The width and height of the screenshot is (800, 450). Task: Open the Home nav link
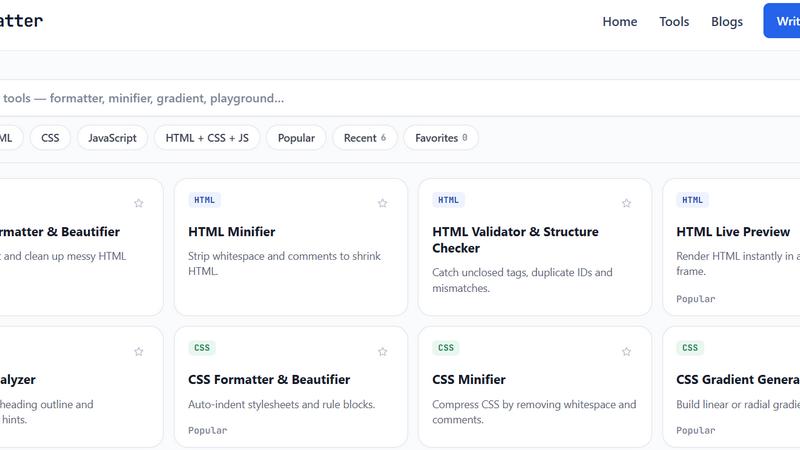pyautogui.click(x=620, y=21)
